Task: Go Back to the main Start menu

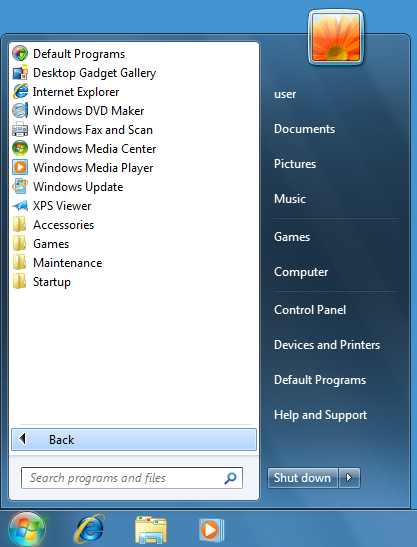Action: (x=134, y=440)
